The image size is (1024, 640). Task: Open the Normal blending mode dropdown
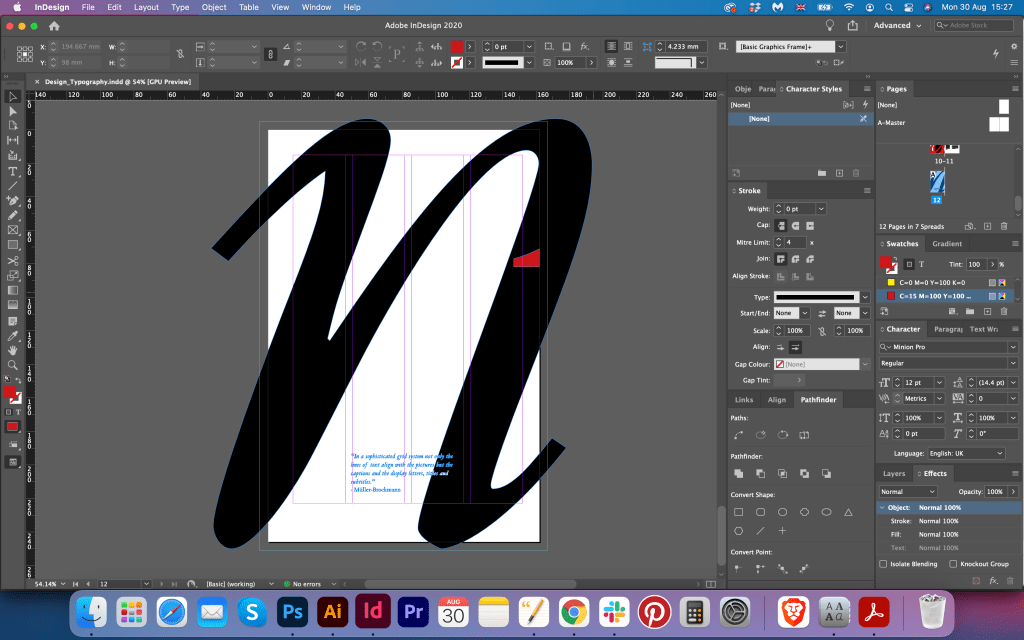pyautogui.click(x=910, y=492)
